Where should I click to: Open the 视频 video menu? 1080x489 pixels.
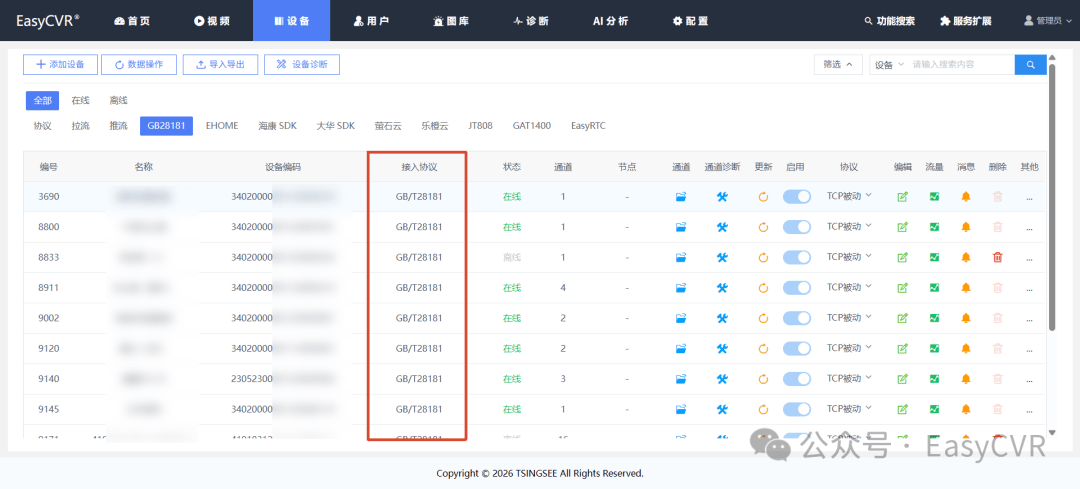(212, 21)
